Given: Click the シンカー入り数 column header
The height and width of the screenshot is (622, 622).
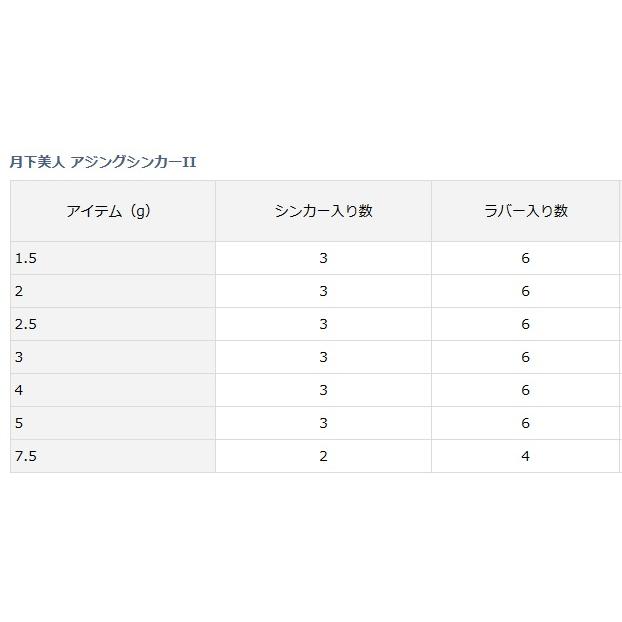Looking at the screenshot, I should tap(323, 211).
